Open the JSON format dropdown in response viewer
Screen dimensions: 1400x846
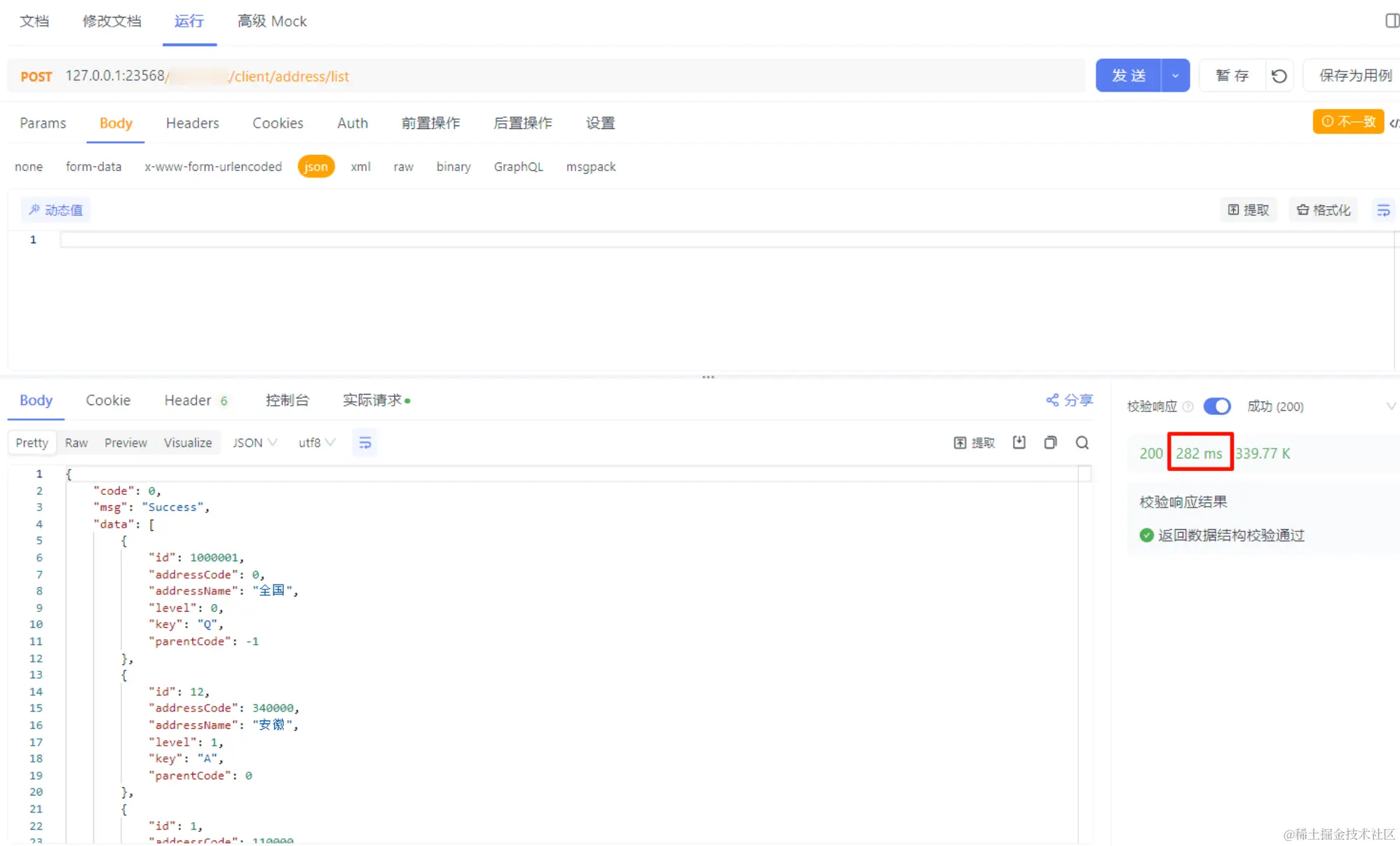tap(254, 442)
